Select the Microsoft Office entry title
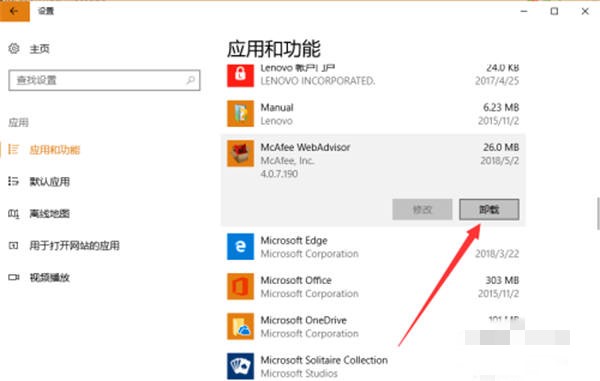Viewport: 600px width, 381px height. [x=296, y=280]
